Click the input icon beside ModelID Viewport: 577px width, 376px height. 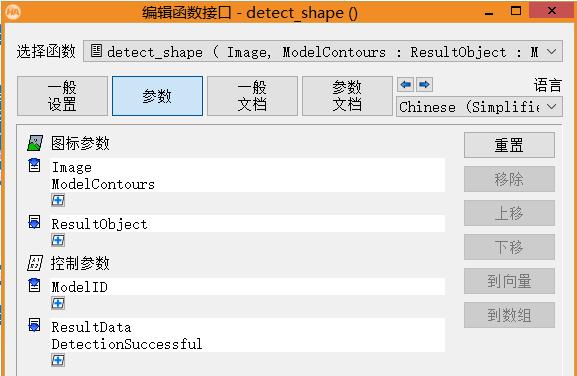coord(35,285)
